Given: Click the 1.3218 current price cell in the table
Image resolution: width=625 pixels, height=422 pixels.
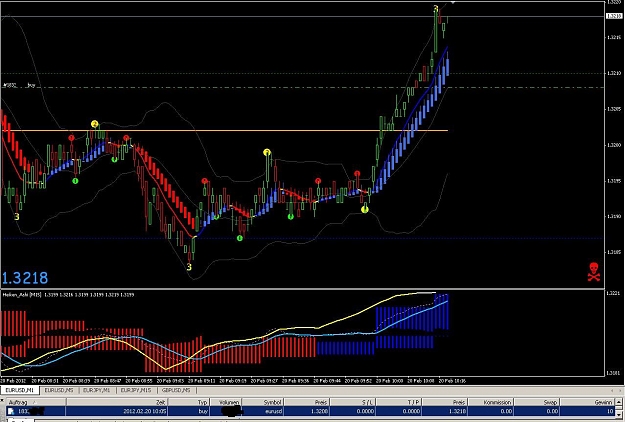Looking at the screenshot, I should pyautogui.click(x=445, y=411).
